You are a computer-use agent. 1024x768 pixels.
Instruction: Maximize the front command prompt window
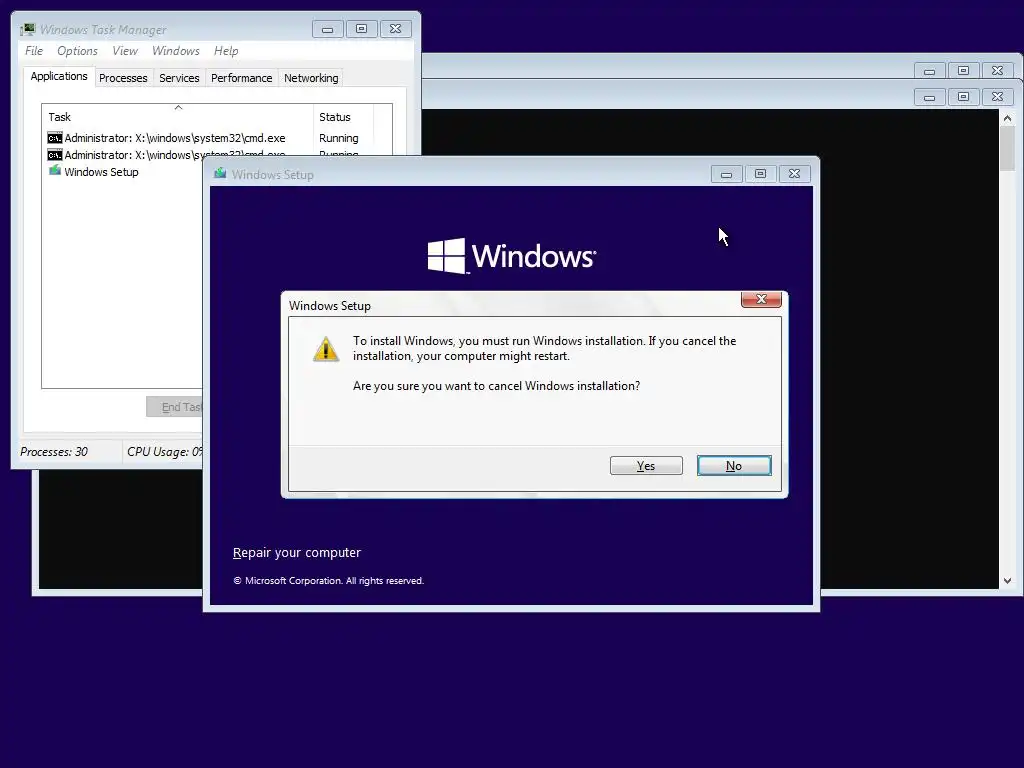coord(963,97)
